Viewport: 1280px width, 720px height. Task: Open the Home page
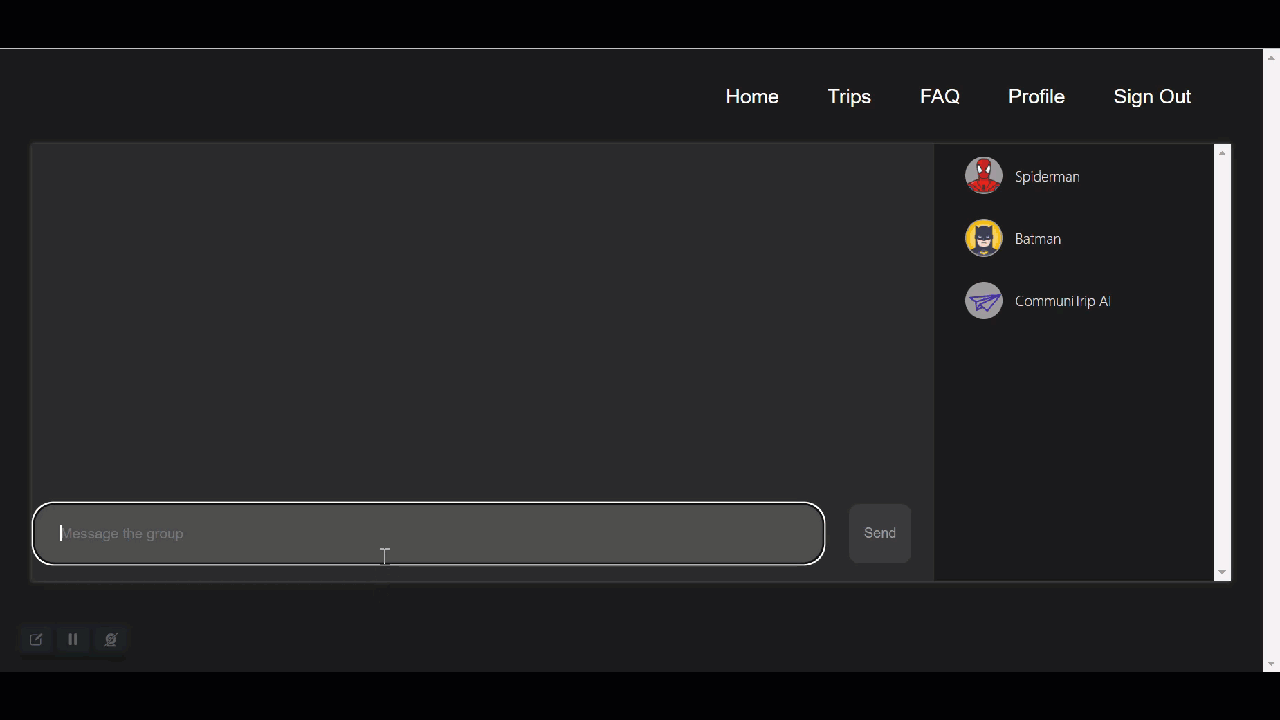752,96
